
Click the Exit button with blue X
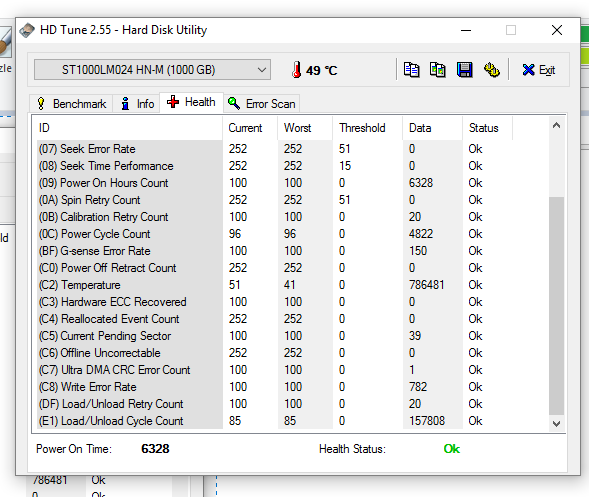(539, 70)
